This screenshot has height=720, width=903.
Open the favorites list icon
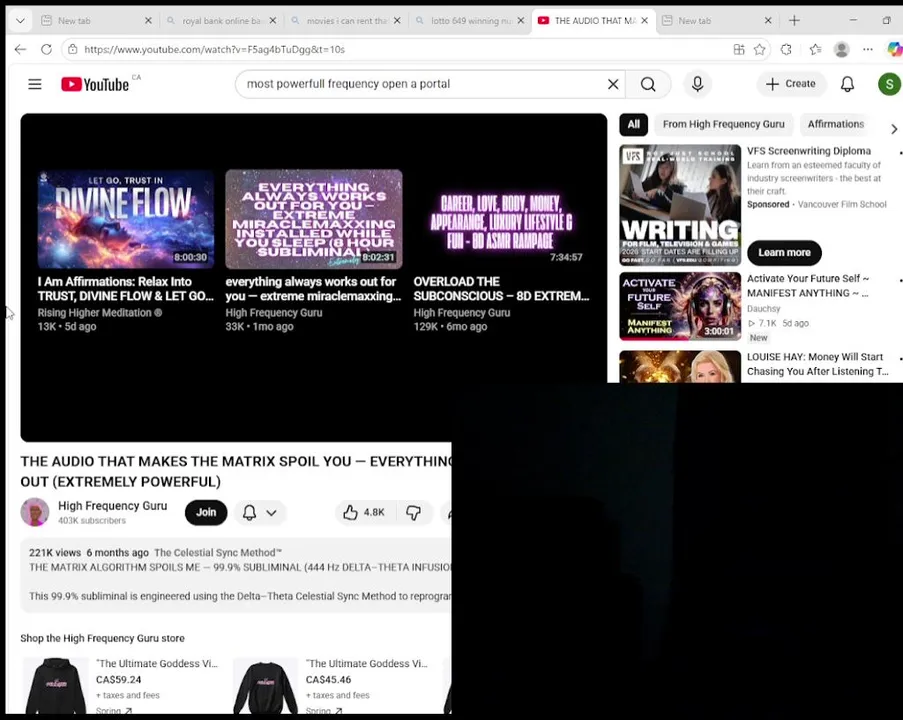815,50
